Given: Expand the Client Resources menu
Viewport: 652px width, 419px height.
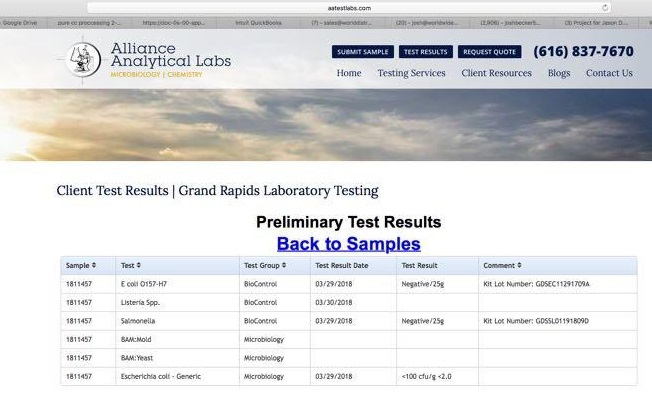Looking at the screenshot, I should (496, 73).
